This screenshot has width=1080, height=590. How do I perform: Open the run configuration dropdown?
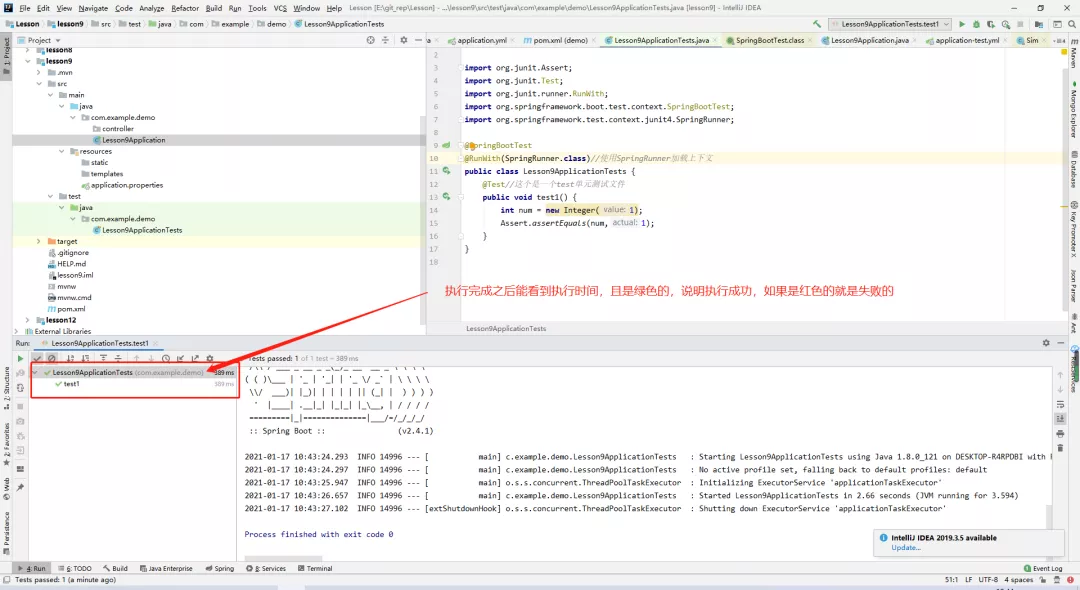click(x=891, y=24)
